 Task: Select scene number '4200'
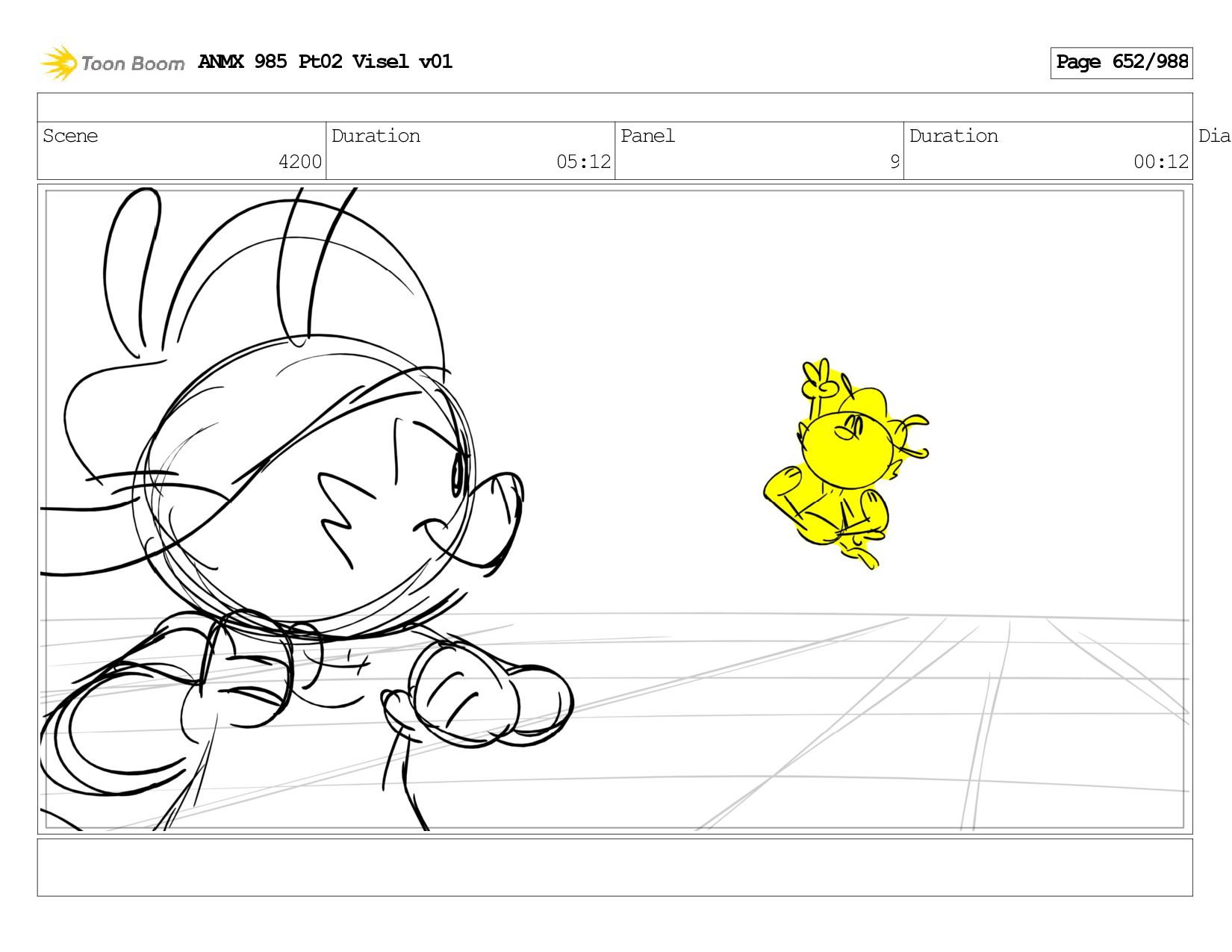click(x=300, y=161)
